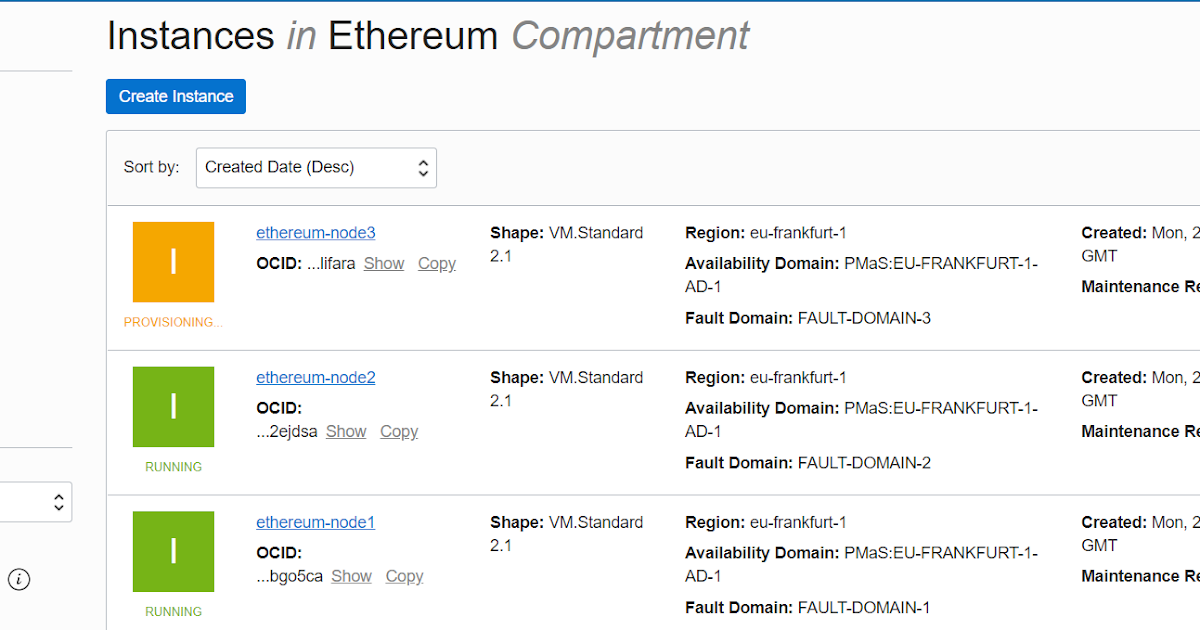
Task: Click the FAULT-DOMAIN-3 fault domain text
Action: pyautogui.click(x=864, y=318)
